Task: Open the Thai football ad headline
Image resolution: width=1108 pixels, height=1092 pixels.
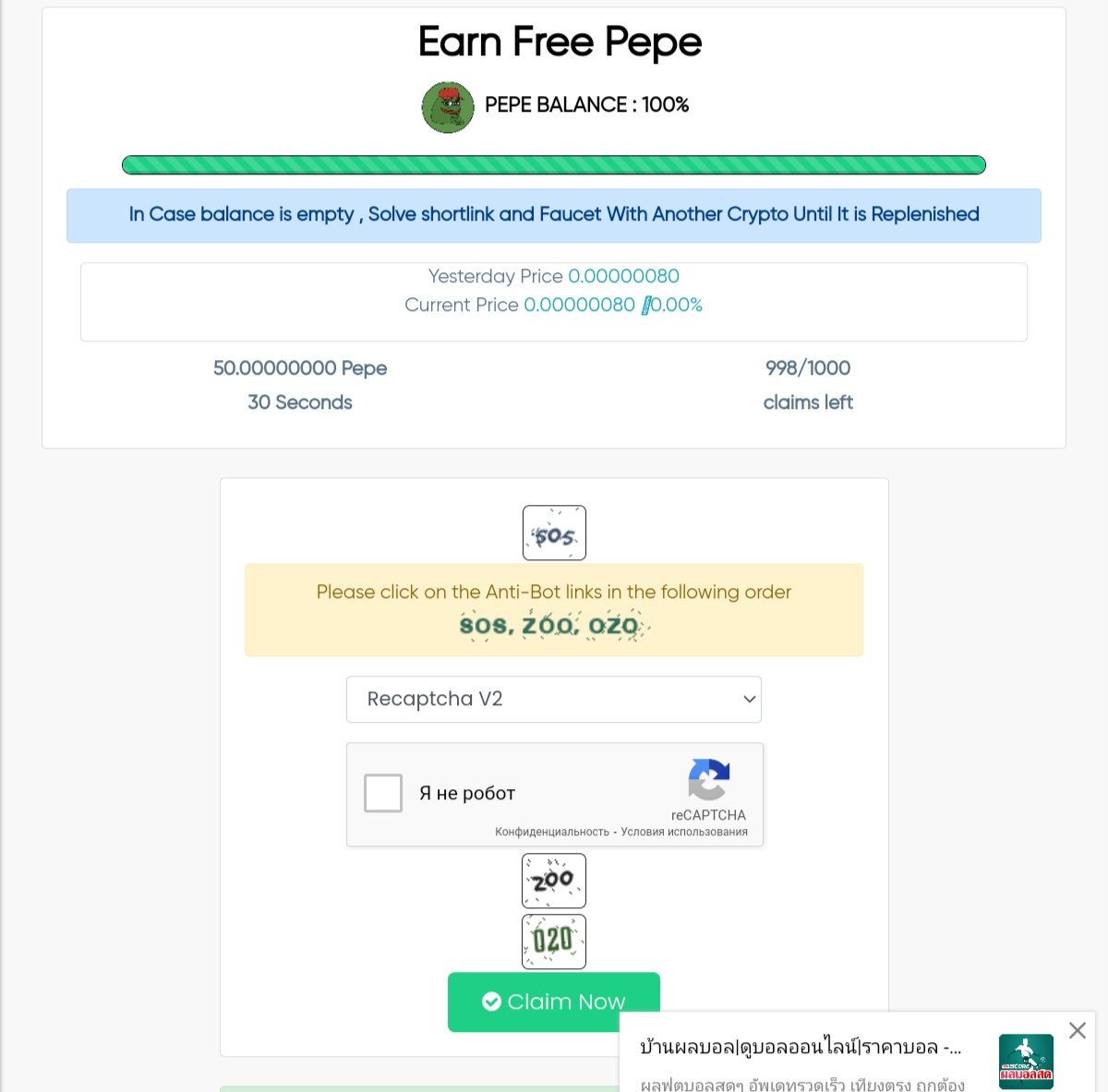Action: (801, 1047)
